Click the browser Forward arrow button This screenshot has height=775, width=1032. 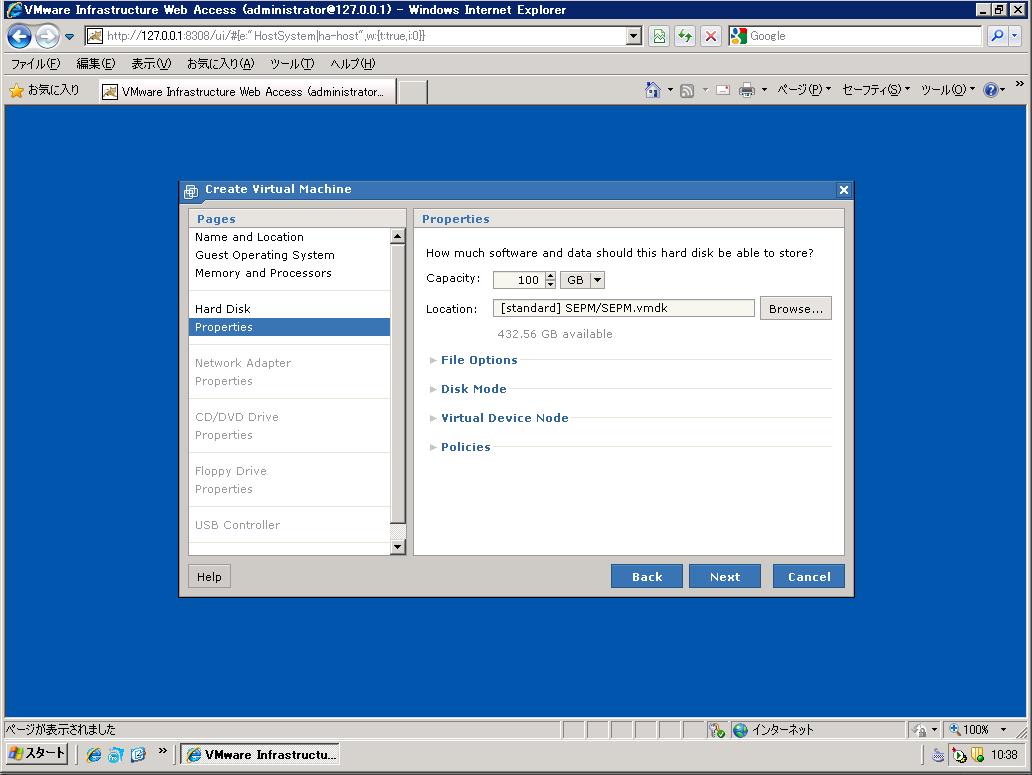[47, 36]
